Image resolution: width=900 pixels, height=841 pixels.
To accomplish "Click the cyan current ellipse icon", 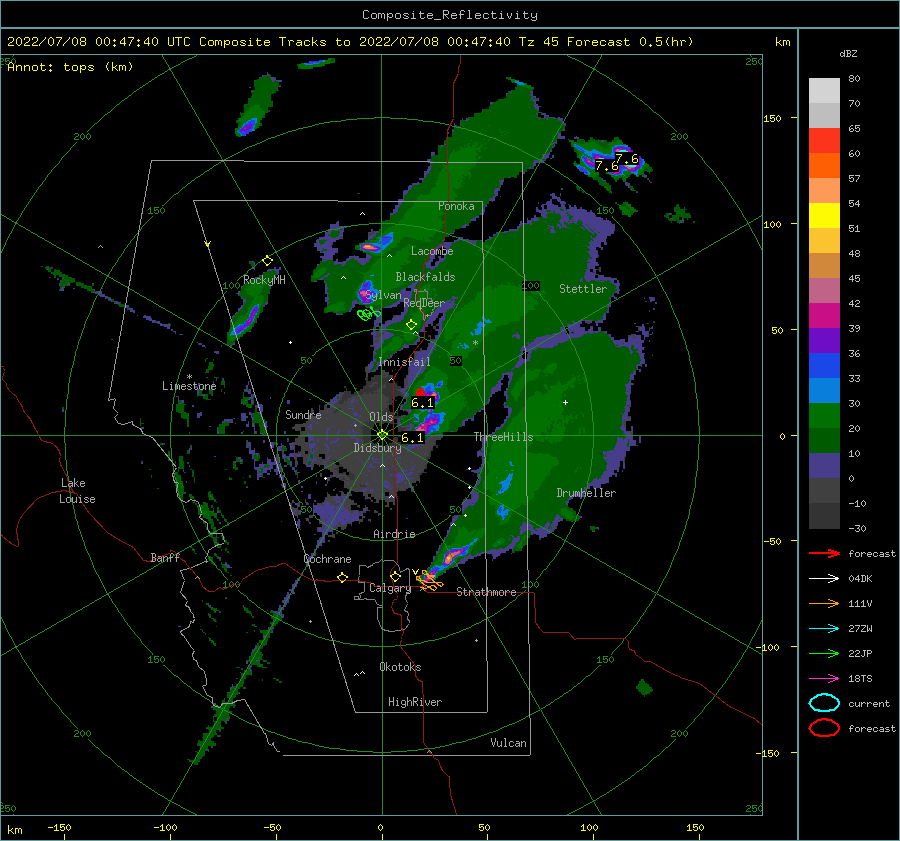I will 824,703.
